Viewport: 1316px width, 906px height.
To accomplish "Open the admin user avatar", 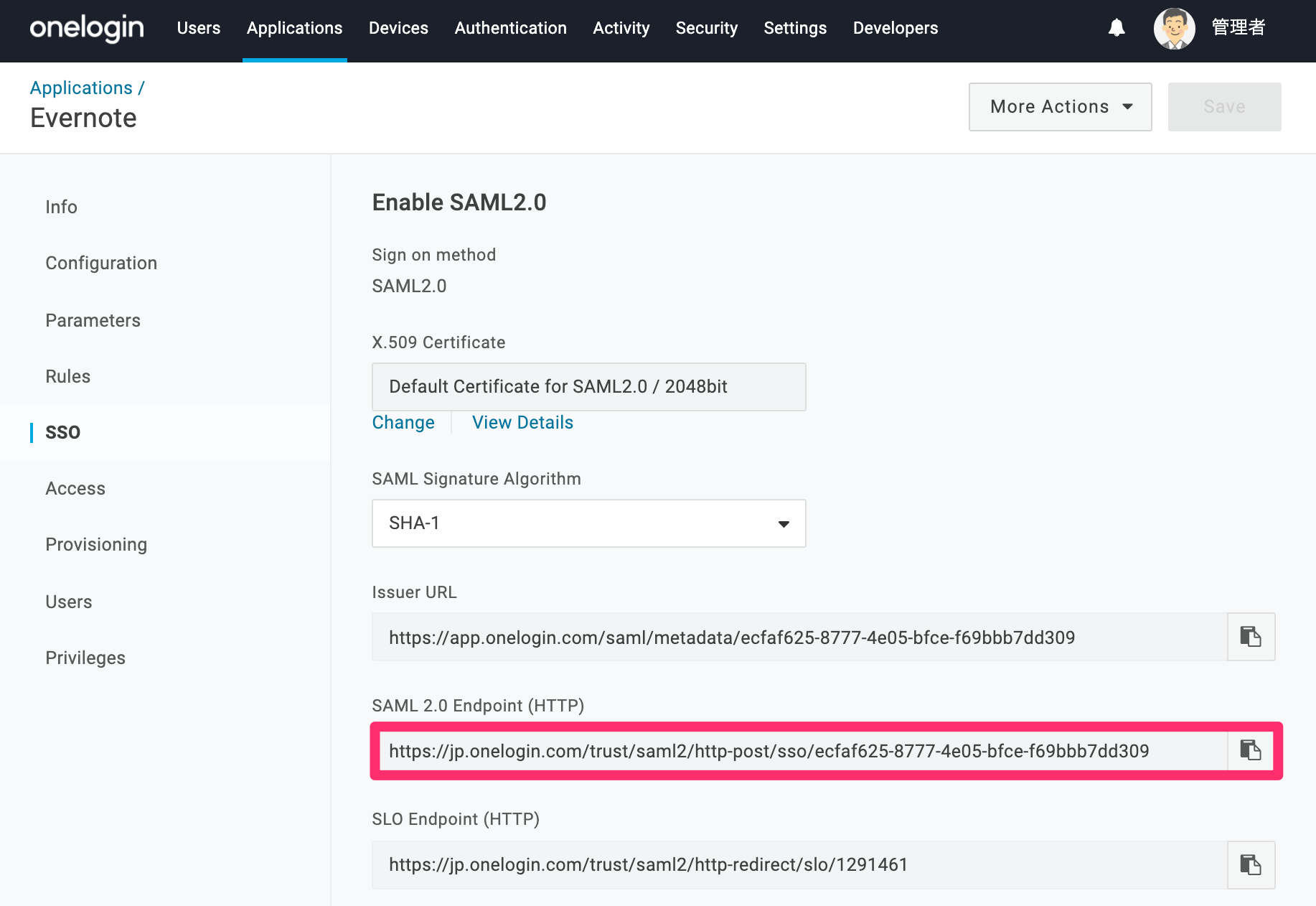I will pyautogui.click(x=1174, y=28).
